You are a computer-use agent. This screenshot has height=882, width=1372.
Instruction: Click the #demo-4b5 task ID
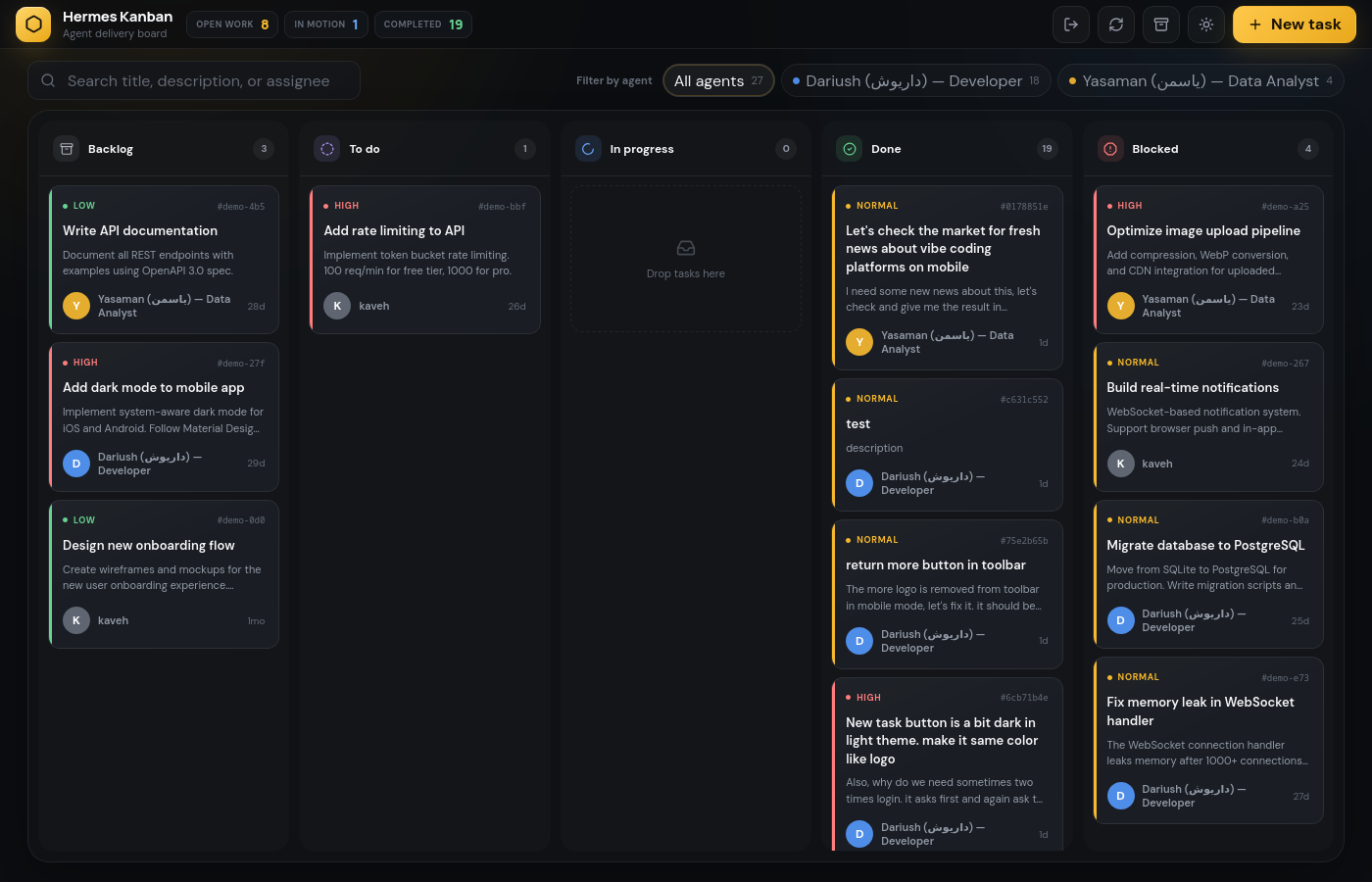[241, 207]
